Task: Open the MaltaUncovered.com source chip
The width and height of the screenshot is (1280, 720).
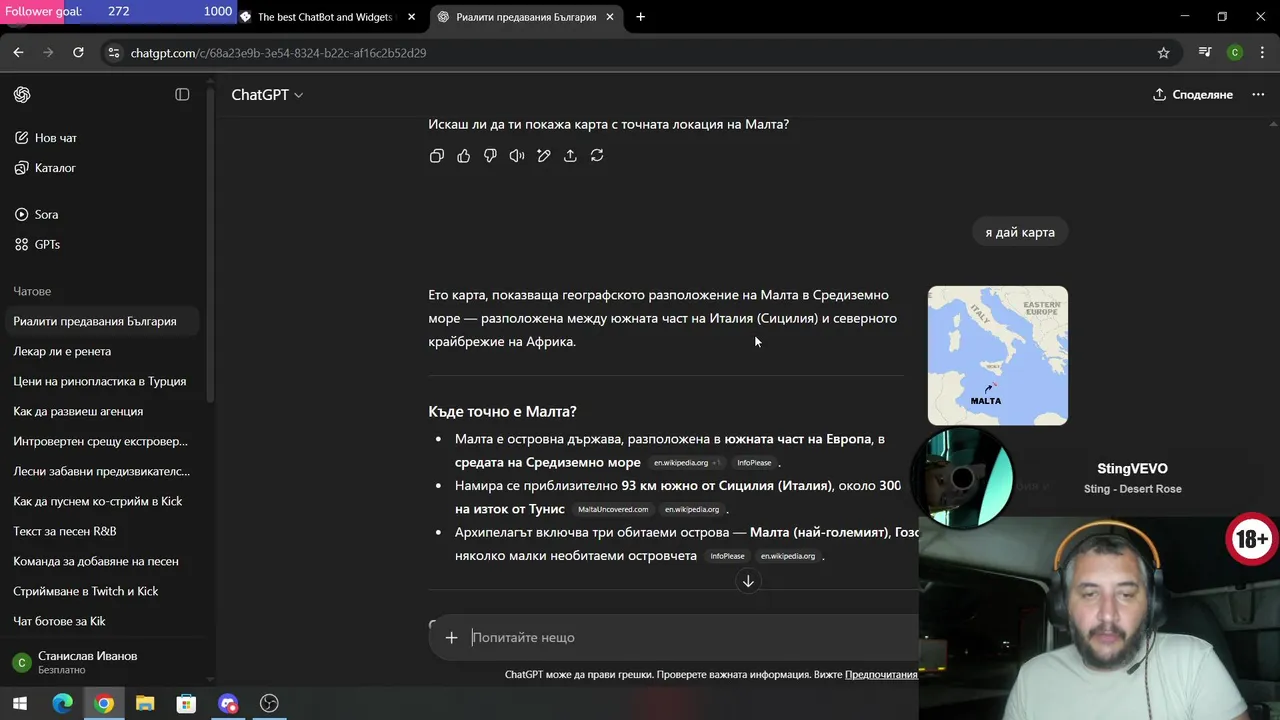Action: pyautogui.click(x=613, y=510)
